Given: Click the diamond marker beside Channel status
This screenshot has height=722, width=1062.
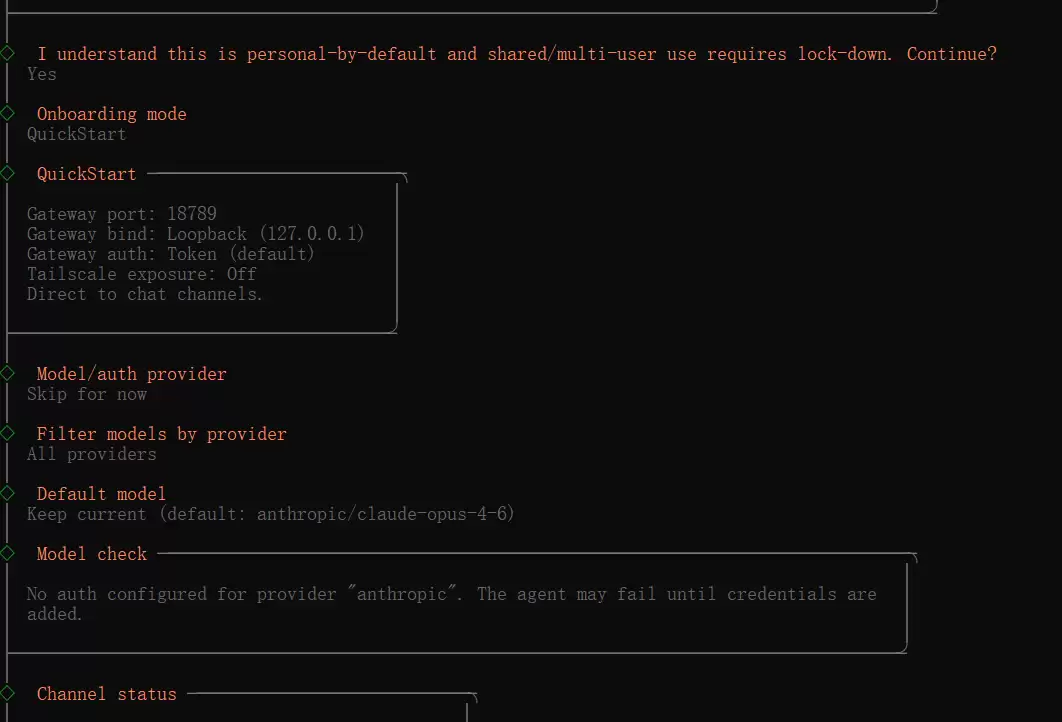Looking at the screenshot, I should pyautogui.click(x=8, y=693).
